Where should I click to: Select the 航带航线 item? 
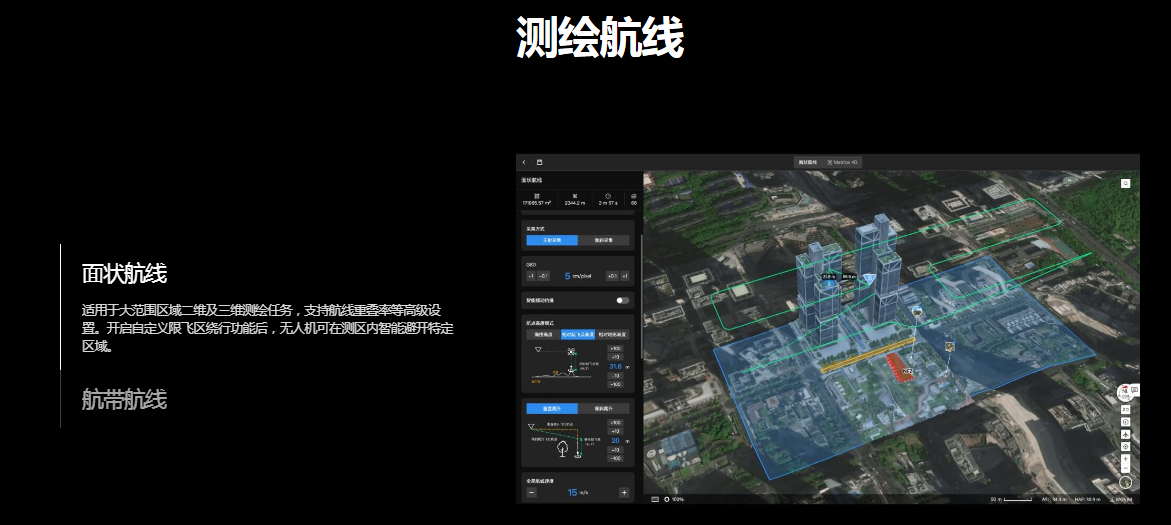[x=124, y=400]
